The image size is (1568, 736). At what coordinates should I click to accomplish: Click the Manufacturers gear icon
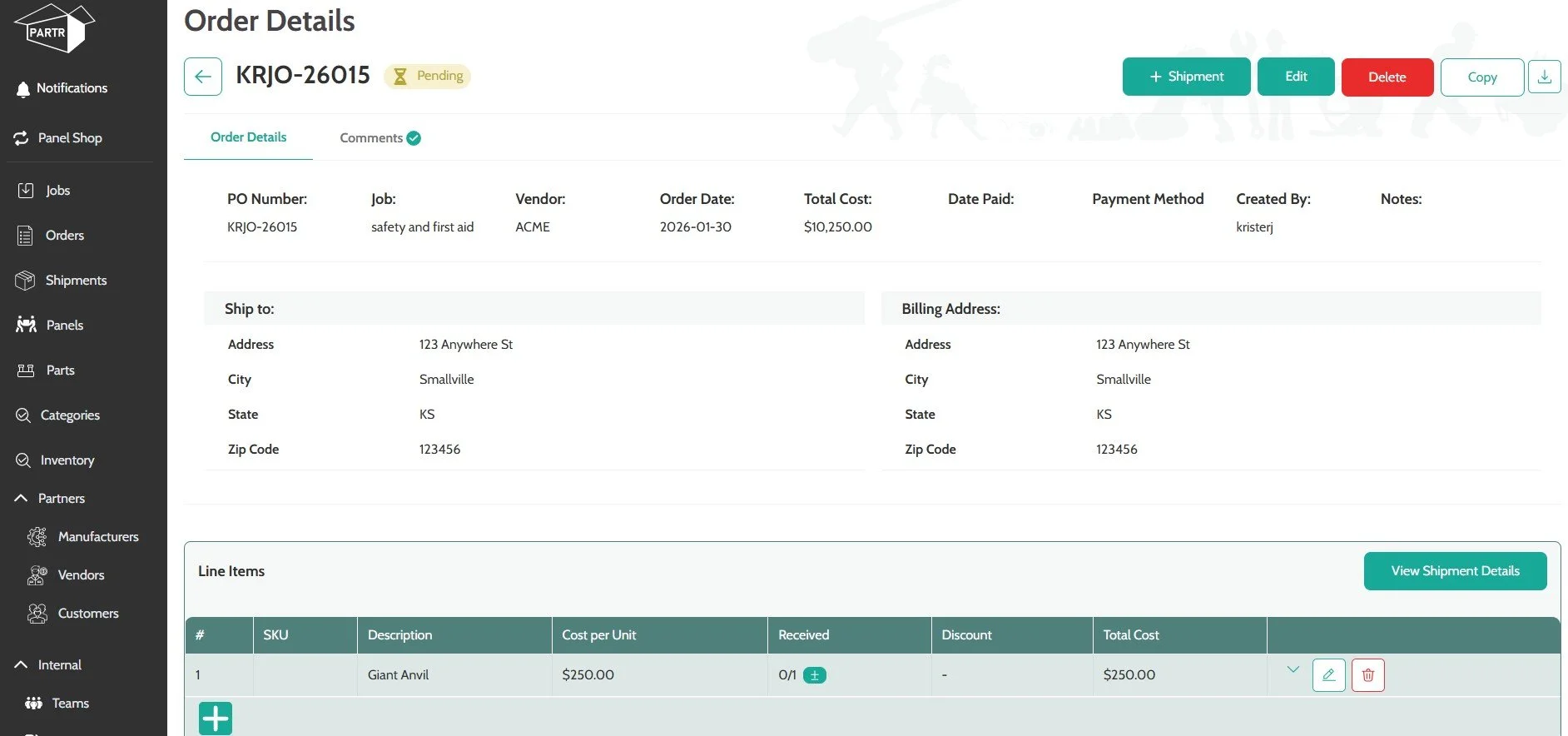tap(37, 537)
